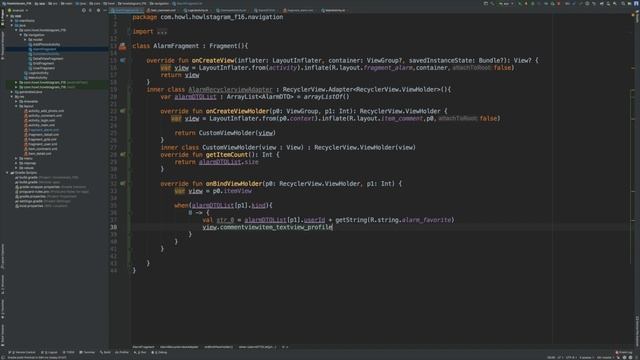This screenshot has height=360, width=640.
Task: Open the Android project view dropdown
Action: click(x=18, y=11)
